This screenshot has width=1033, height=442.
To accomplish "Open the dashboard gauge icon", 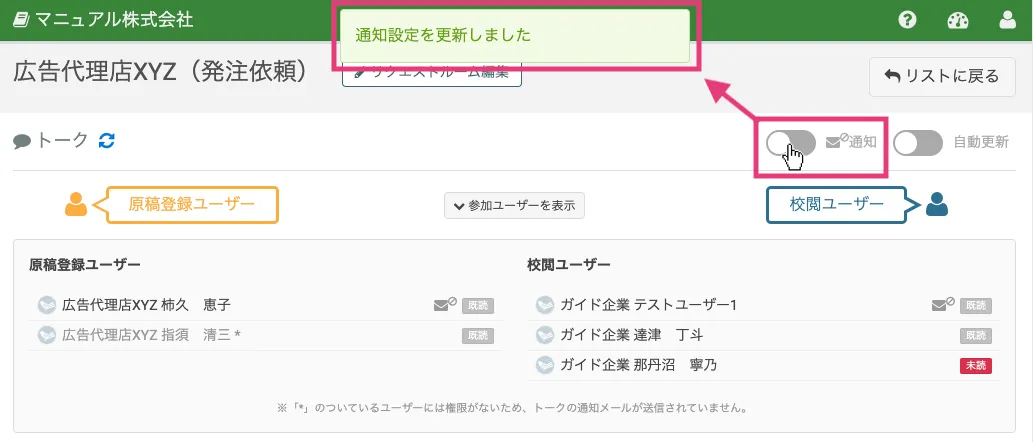I will point(958,20).
